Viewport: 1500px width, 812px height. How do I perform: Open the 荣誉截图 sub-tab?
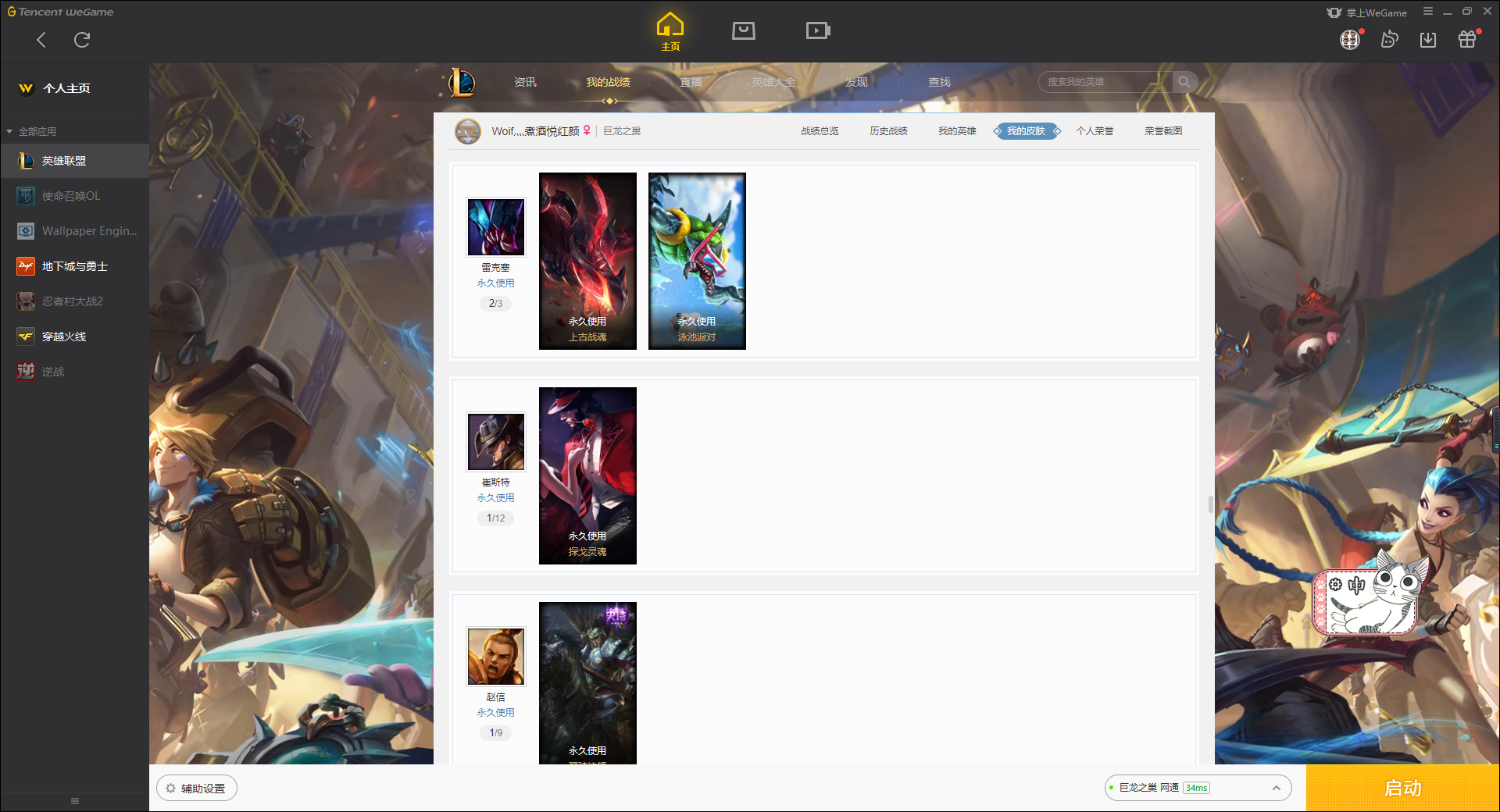coord(1163,131)
